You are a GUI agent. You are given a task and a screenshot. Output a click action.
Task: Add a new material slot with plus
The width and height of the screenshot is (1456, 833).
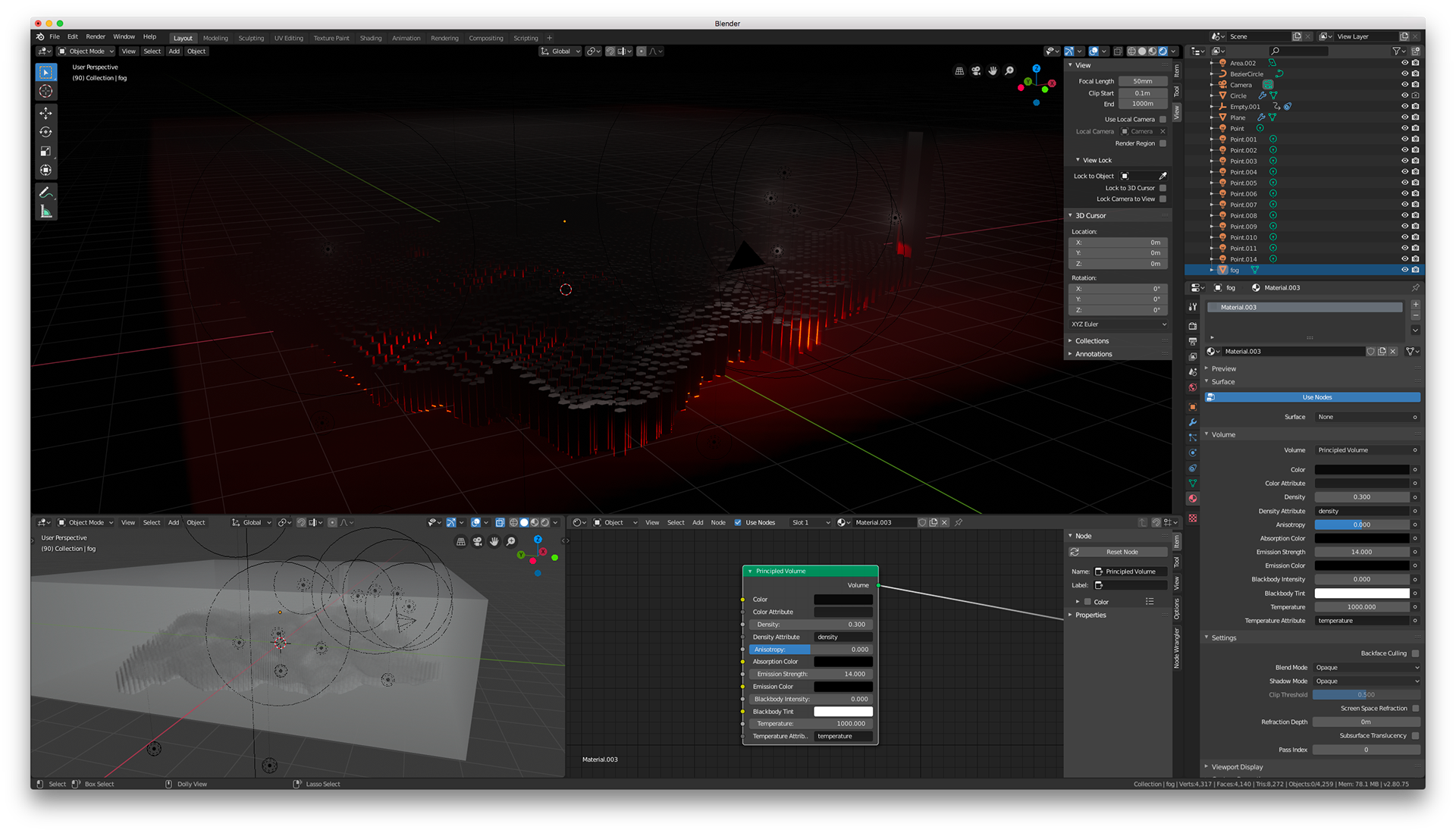pyautogui.click(x=1415, y=305)
